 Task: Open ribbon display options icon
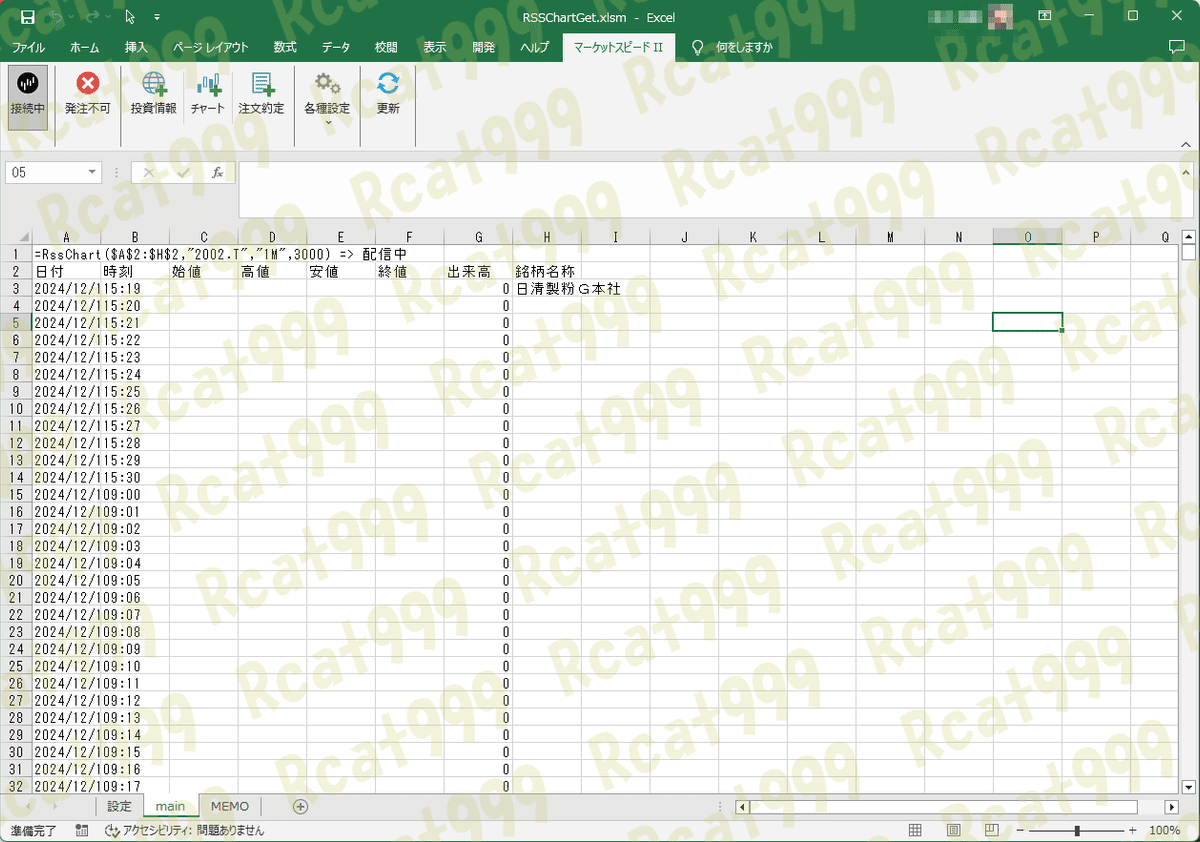[1044, 16]
